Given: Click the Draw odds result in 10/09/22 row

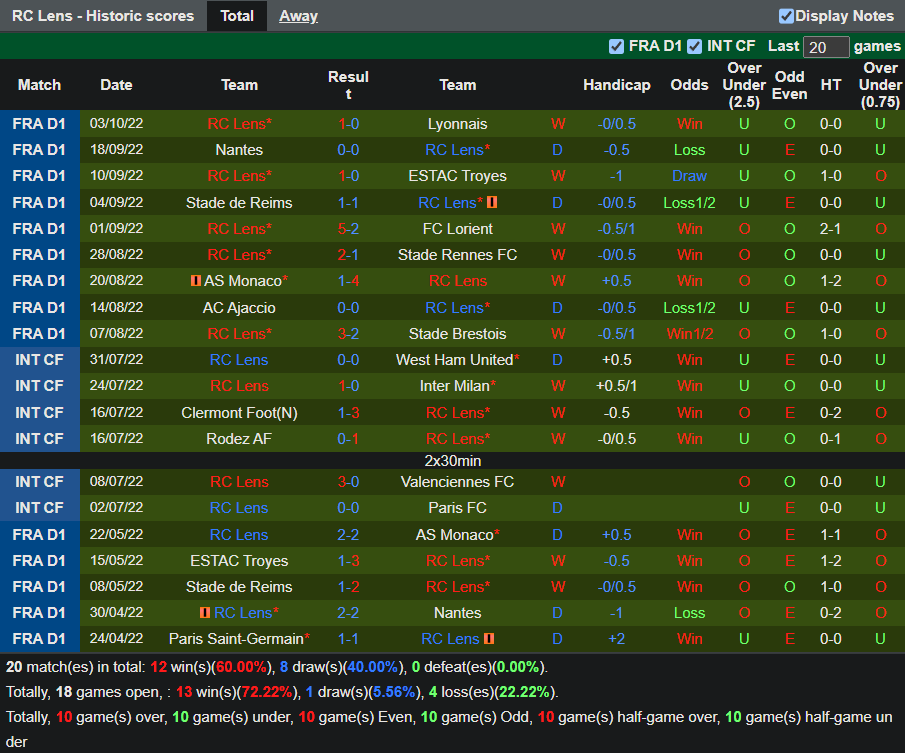Looking at the screenshot, I should tap(689, 176).
